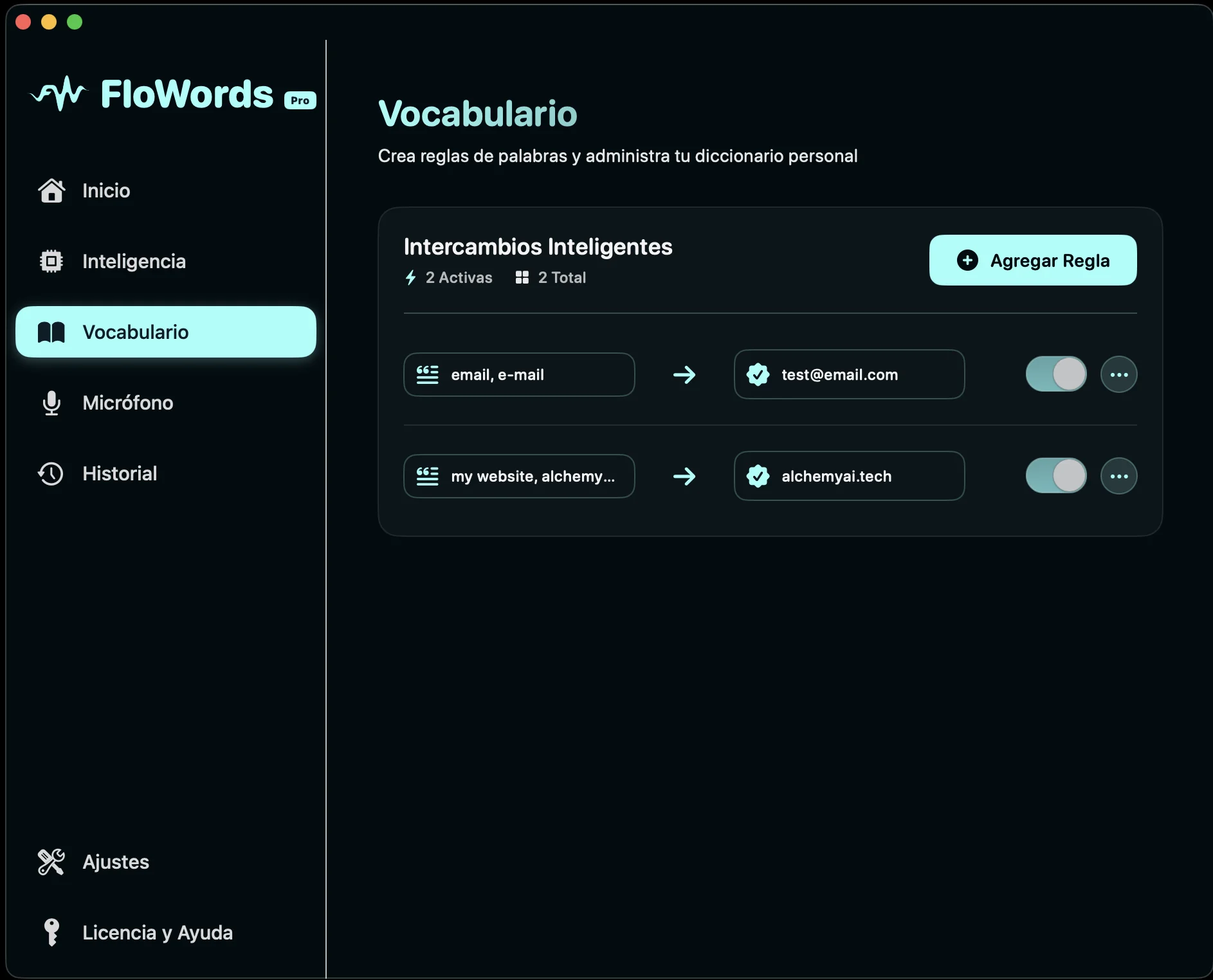
Task: Click the tools icon for Ajustes
Action: pyautogui.click(x=51, y=862)
